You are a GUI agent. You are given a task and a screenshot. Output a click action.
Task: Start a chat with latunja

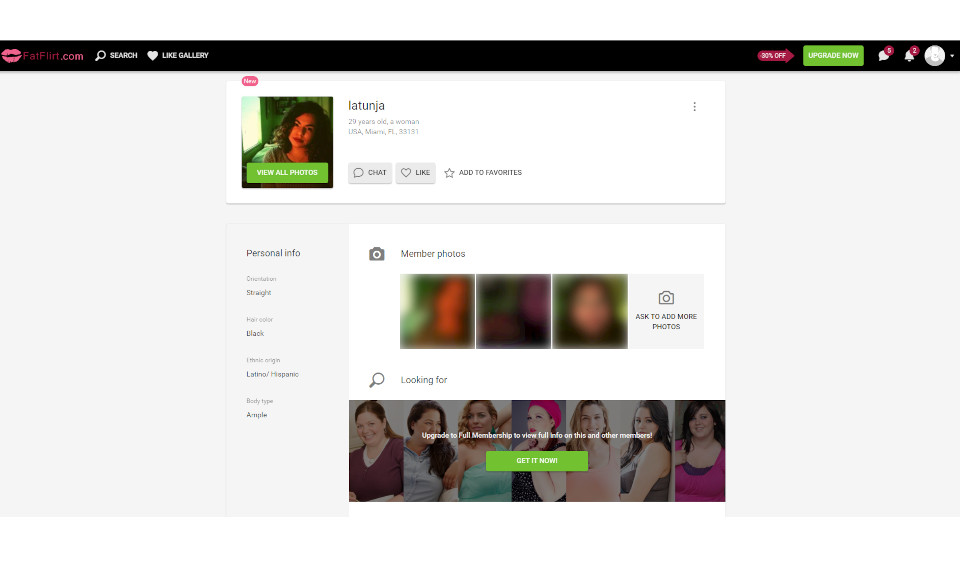coord(370,173)
